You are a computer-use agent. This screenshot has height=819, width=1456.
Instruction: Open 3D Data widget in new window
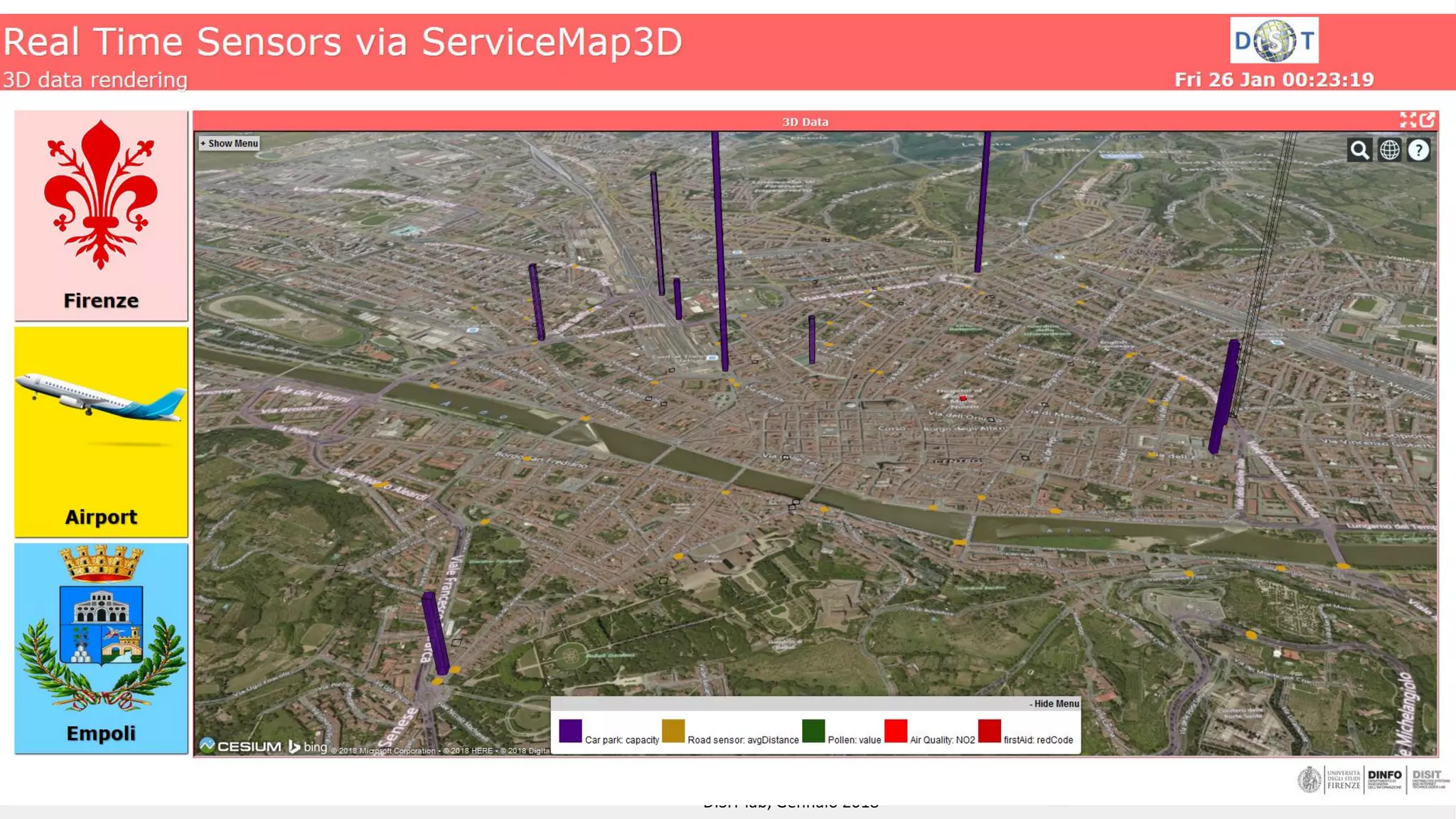1427,120
